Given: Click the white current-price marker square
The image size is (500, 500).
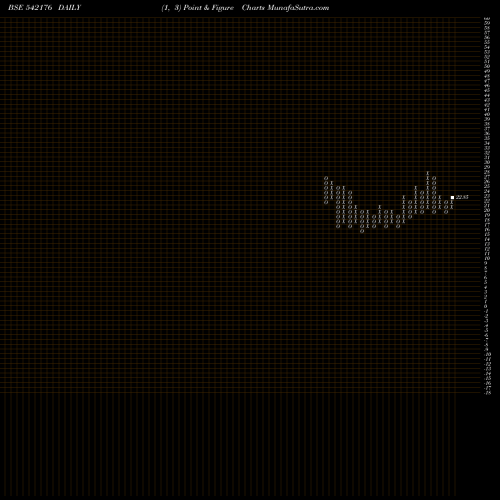Looking at the screenshot, I should coord(452,197).
